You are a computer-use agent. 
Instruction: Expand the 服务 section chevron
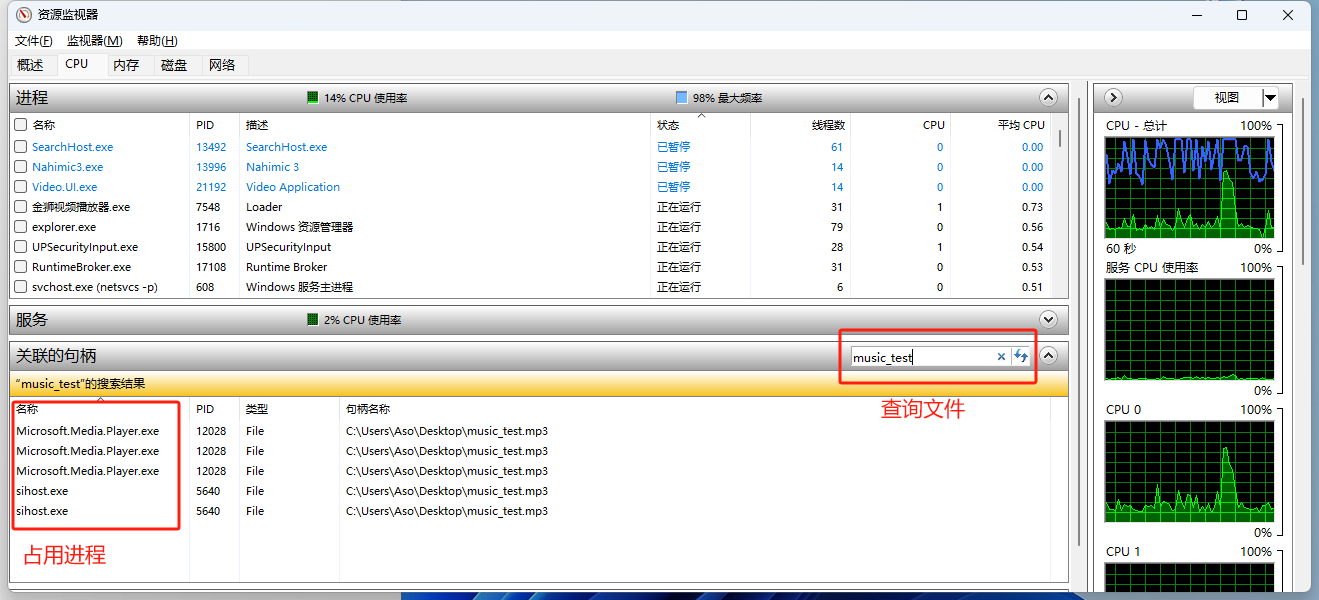(x=1048, y=319)
